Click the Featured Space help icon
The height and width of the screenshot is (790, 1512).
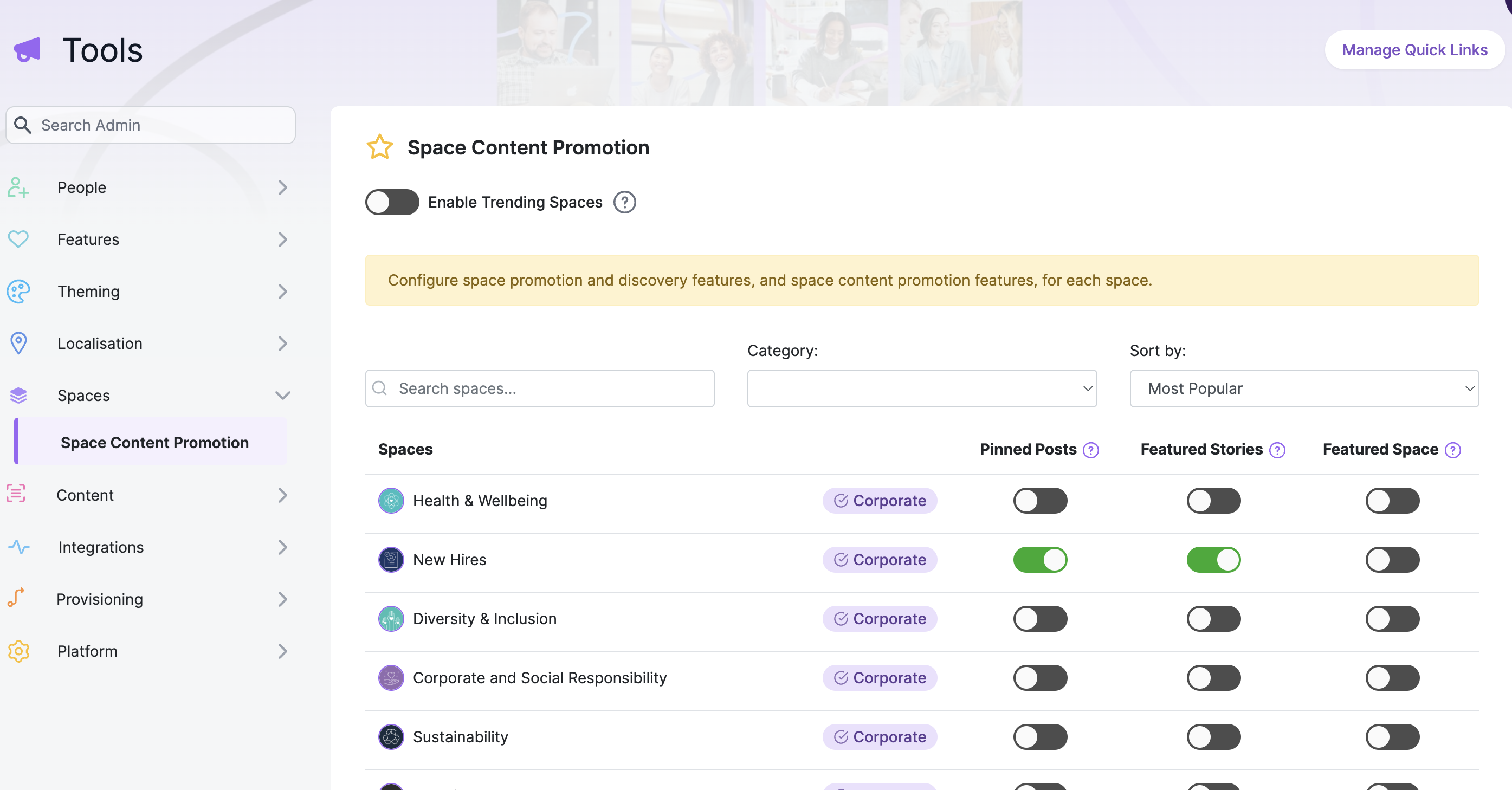click(x=1453, y=450)
